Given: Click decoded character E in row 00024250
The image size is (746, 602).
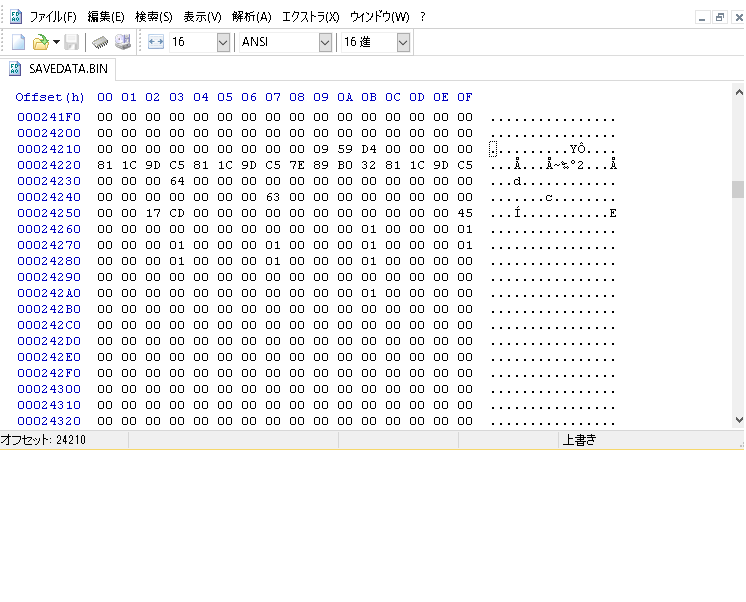Looking at the screenshot, I should (613, 213).
